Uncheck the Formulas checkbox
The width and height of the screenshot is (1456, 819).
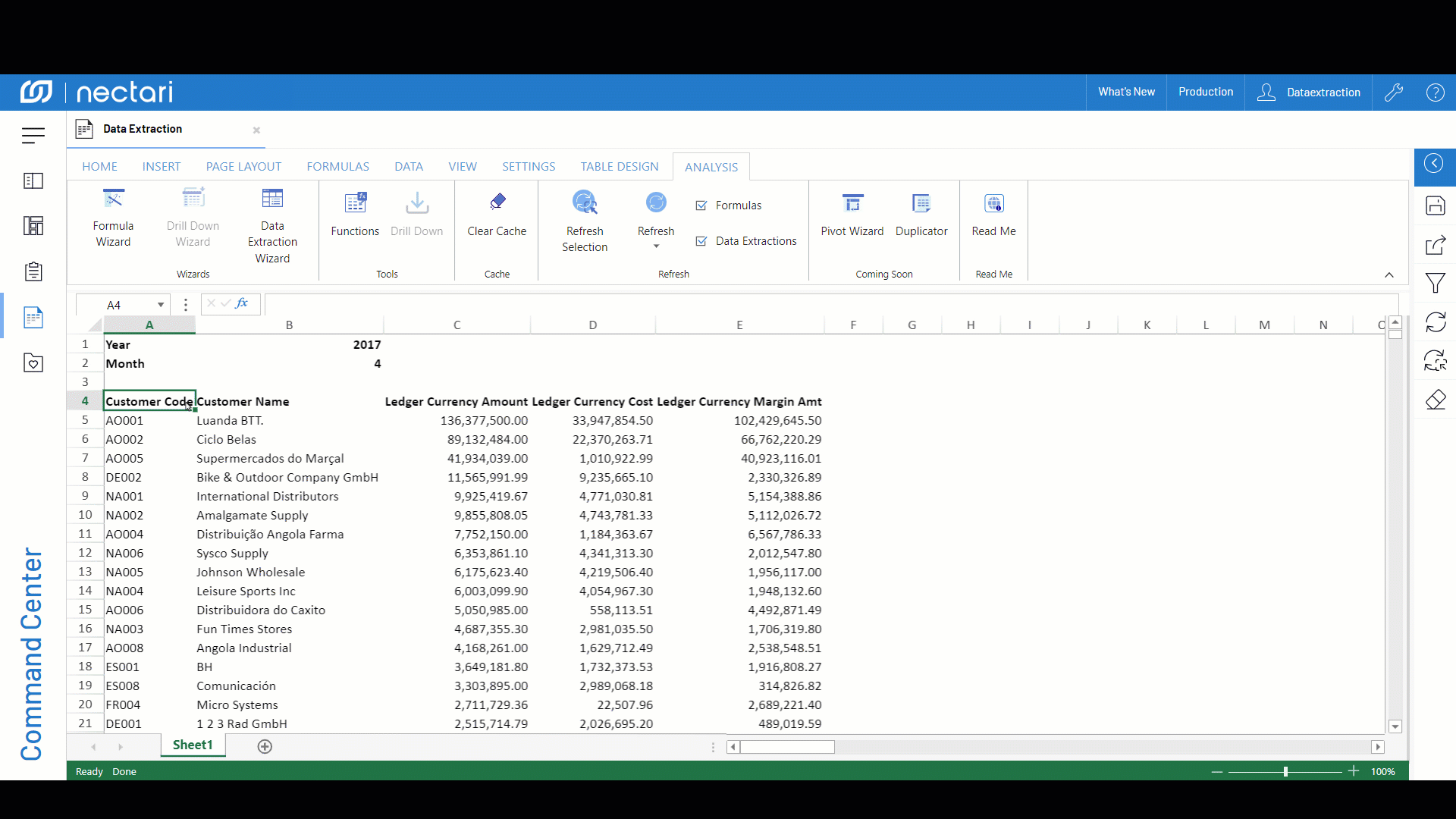701,206
